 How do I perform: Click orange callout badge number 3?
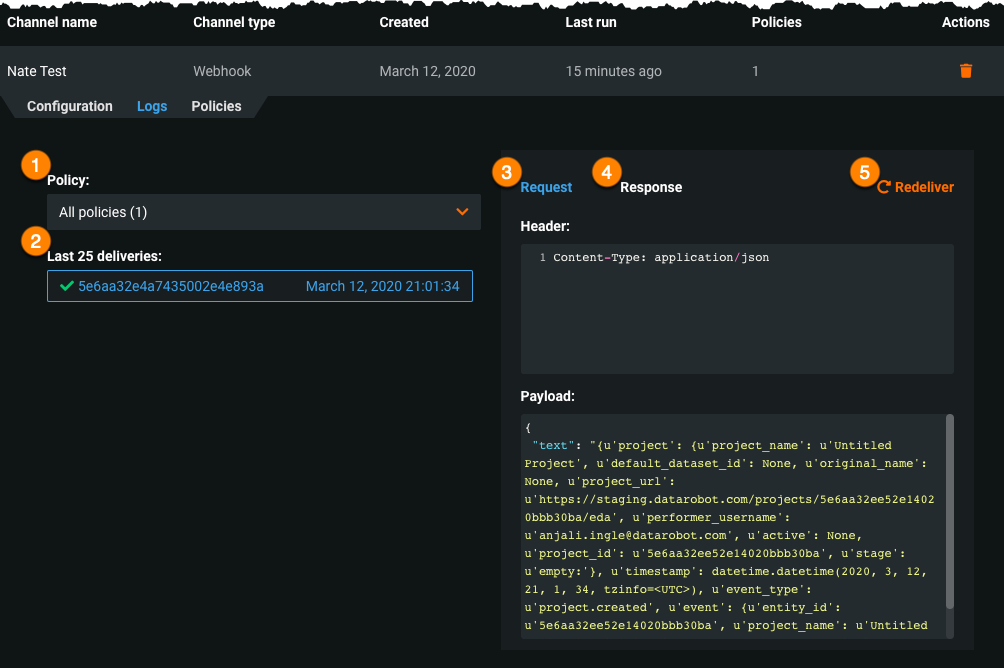(x=506, y=172)
